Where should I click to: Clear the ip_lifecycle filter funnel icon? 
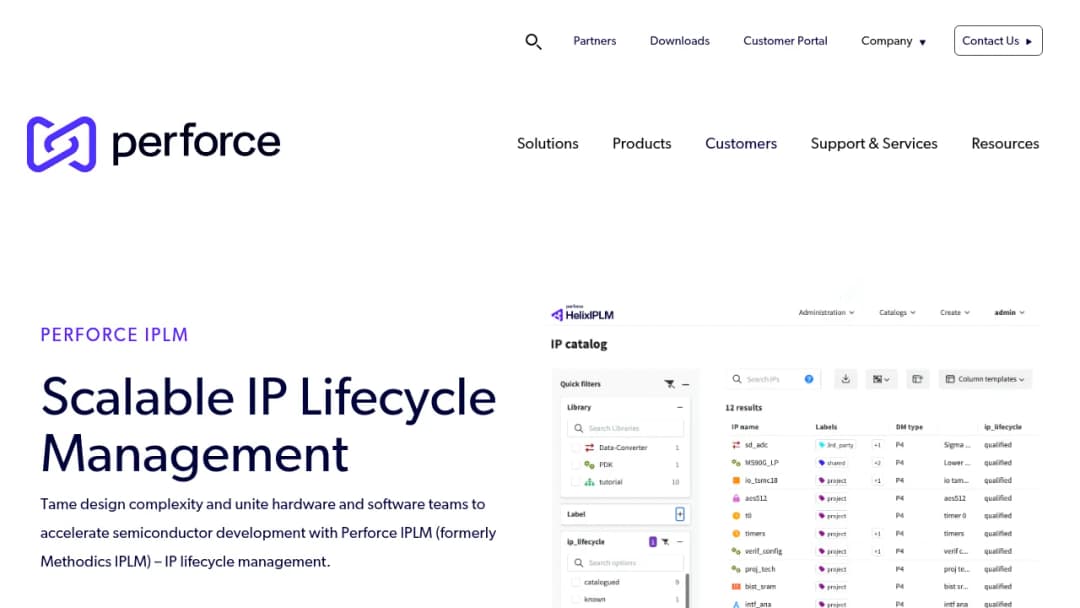[665, 542]
